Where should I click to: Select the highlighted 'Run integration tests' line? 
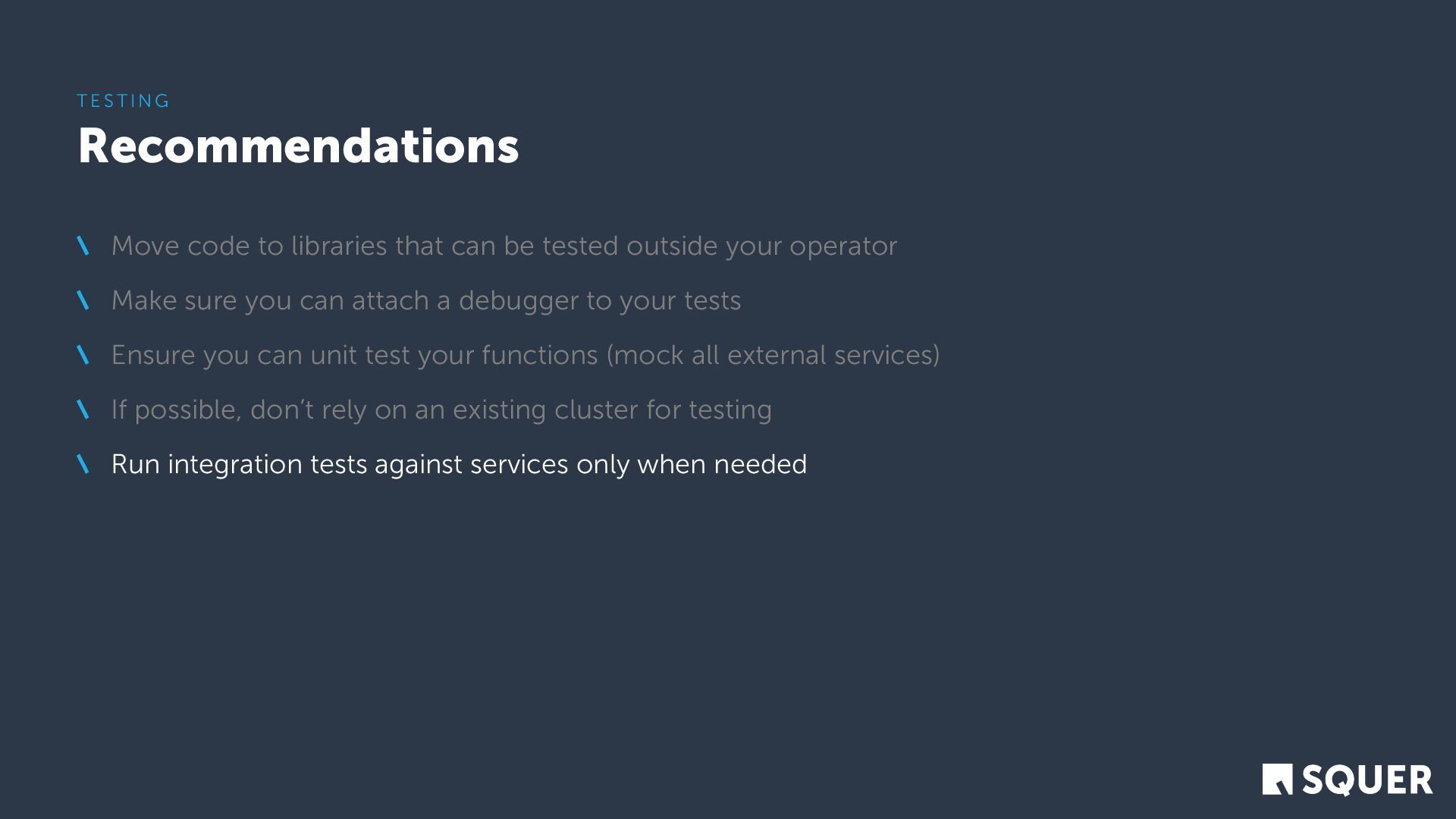[459, 465]
